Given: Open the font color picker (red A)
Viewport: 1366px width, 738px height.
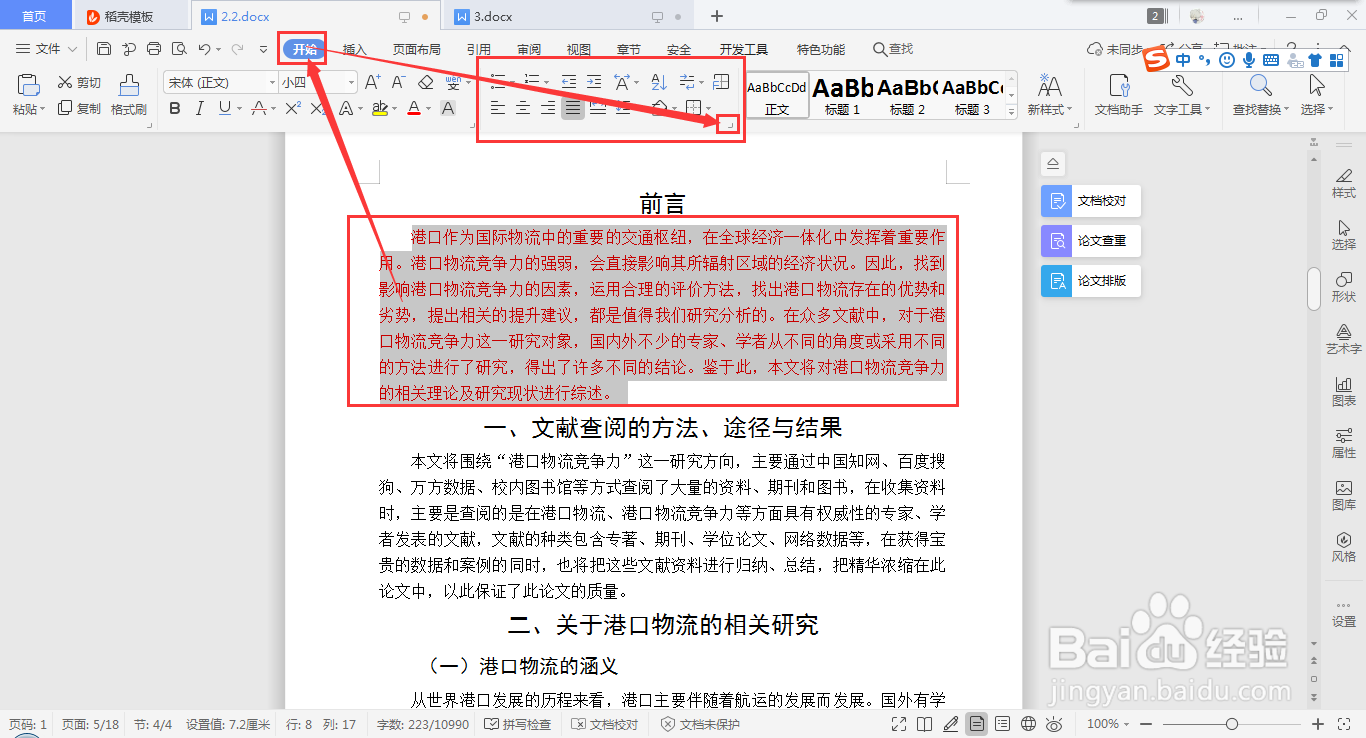Looking at the screenshot, I should tap(414, 108).
